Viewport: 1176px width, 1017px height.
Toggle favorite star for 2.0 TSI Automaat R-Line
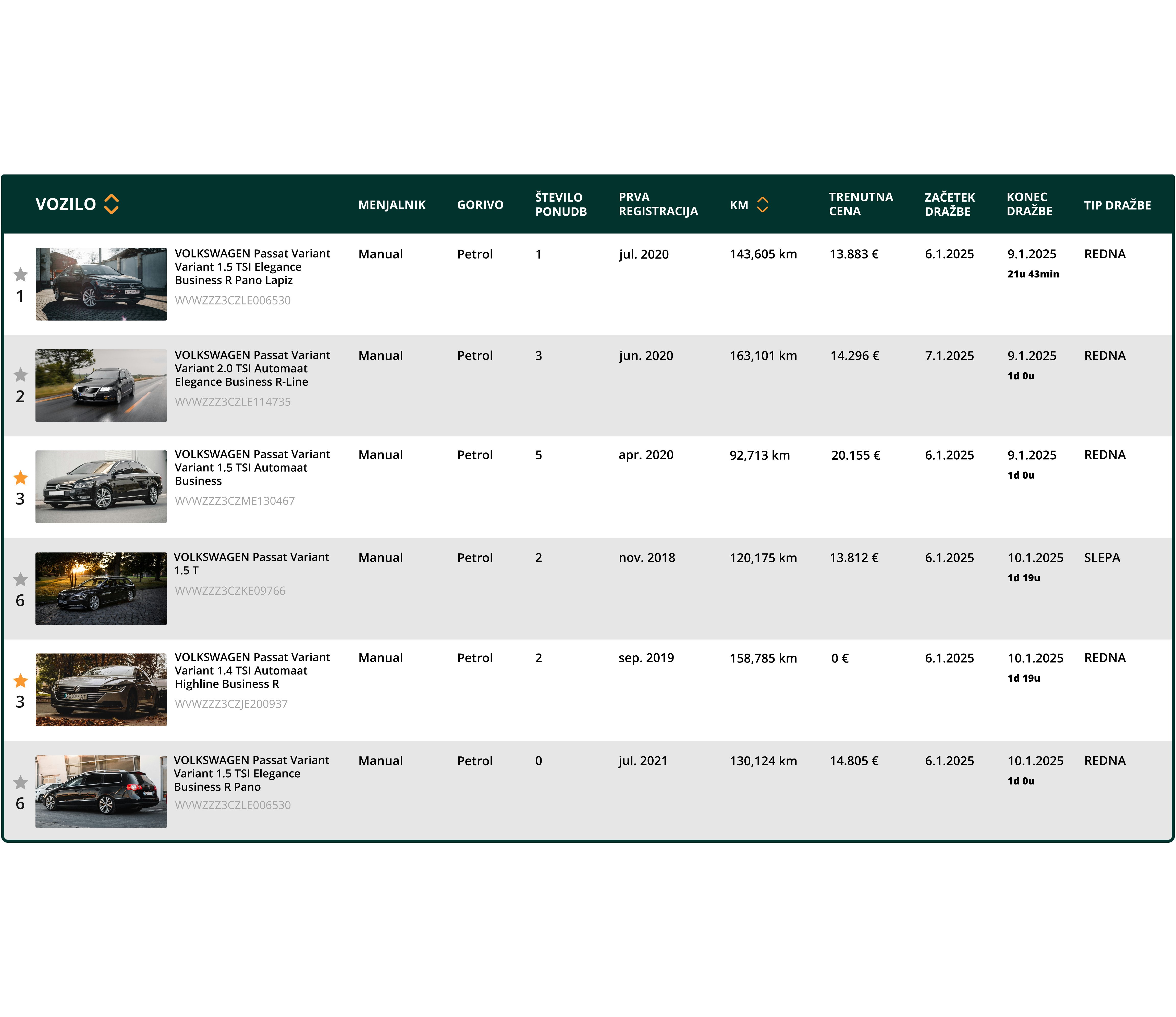tap(20, 375)
